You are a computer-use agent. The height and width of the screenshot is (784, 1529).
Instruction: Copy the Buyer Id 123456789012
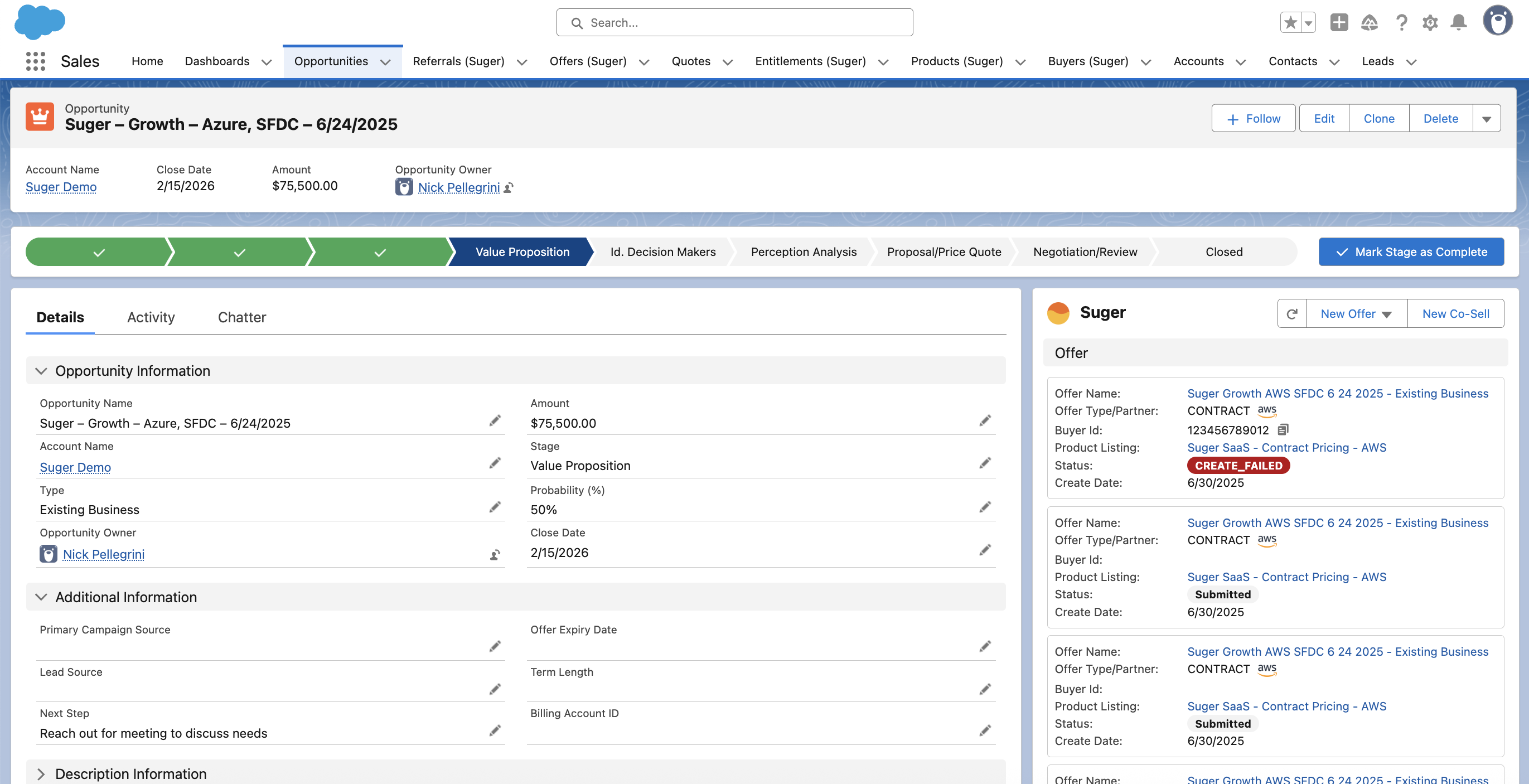tap(1283, 429)
